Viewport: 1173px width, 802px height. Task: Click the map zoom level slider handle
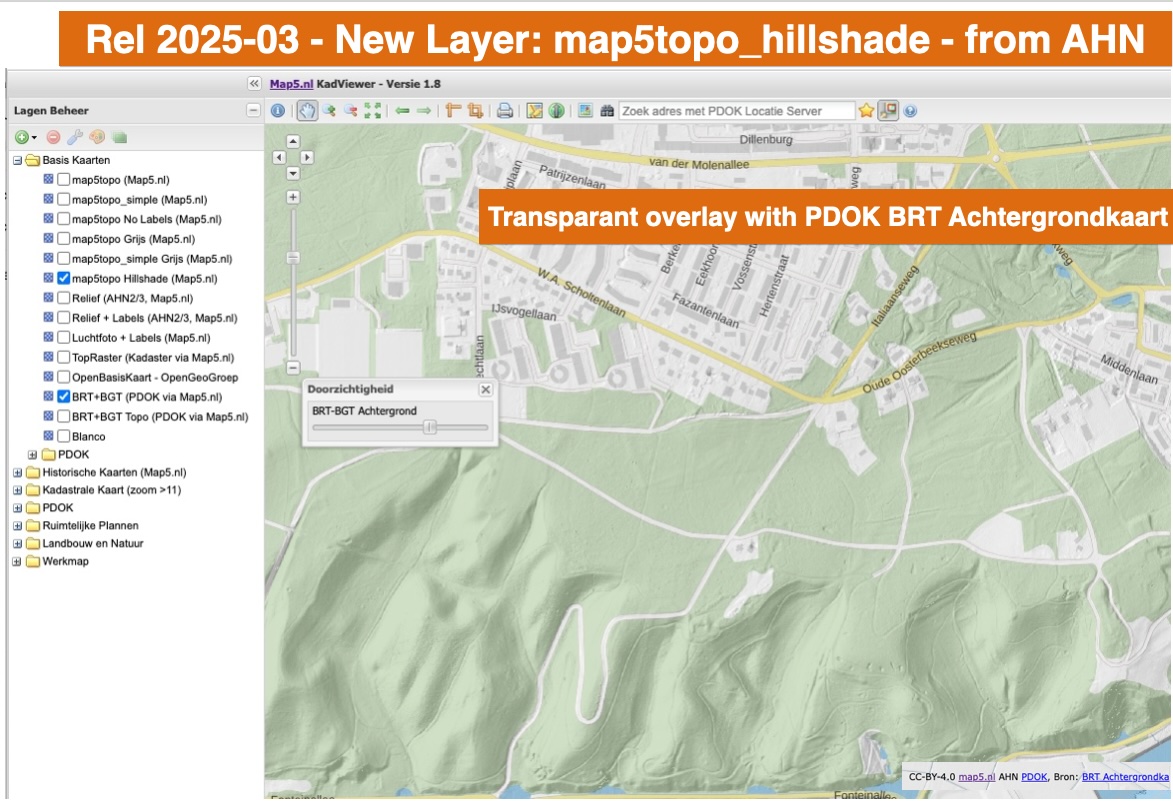(x=293, y=257)
